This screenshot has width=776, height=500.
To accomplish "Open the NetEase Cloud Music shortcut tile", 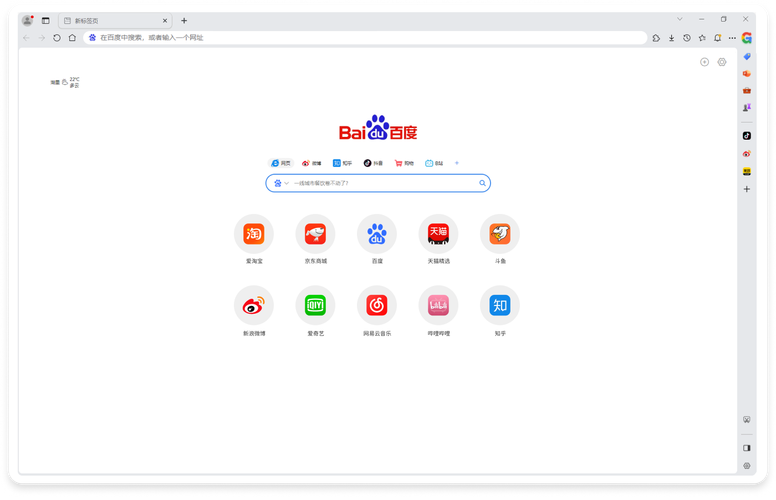I will point(377,305).
